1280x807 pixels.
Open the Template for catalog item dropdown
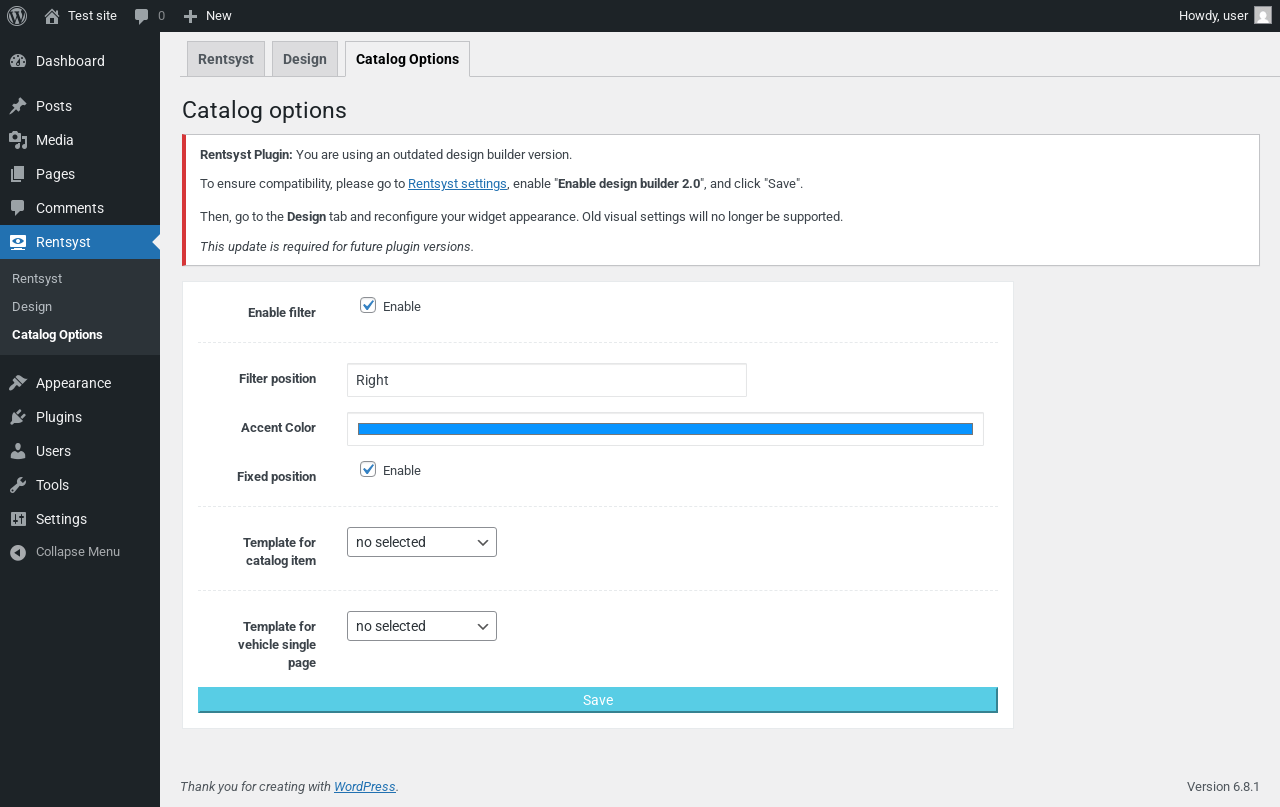[x=422, y=542]
